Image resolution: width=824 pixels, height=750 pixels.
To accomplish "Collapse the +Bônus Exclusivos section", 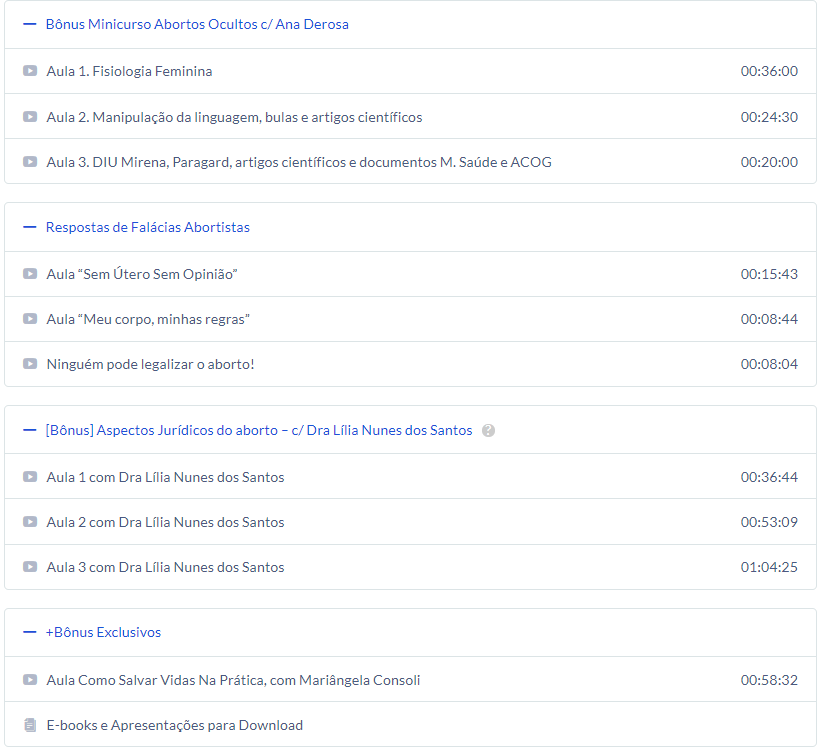I will 30,633.
